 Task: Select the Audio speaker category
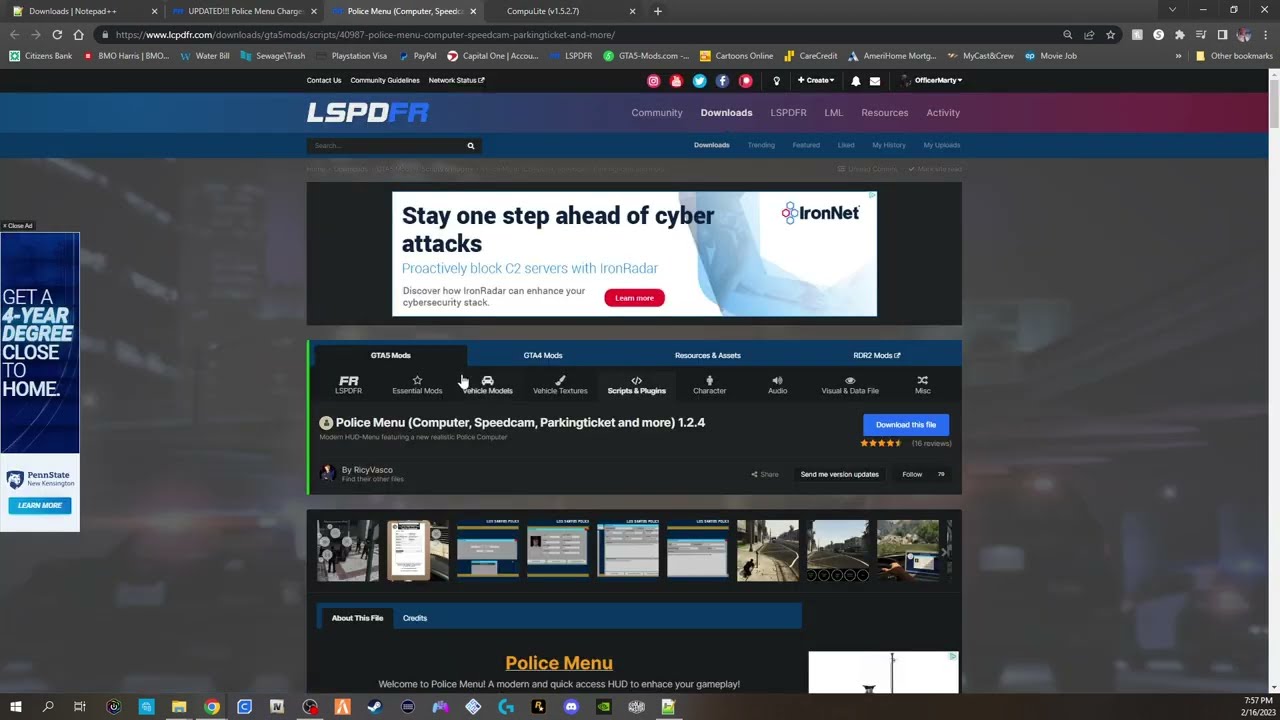click(777, 385)
